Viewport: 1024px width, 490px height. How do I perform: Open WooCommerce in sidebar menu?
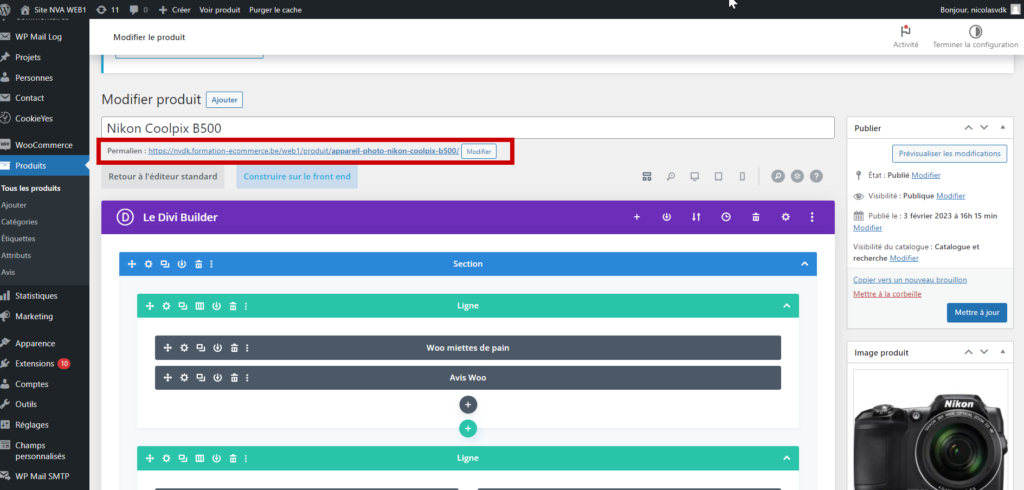pos(44,145)
